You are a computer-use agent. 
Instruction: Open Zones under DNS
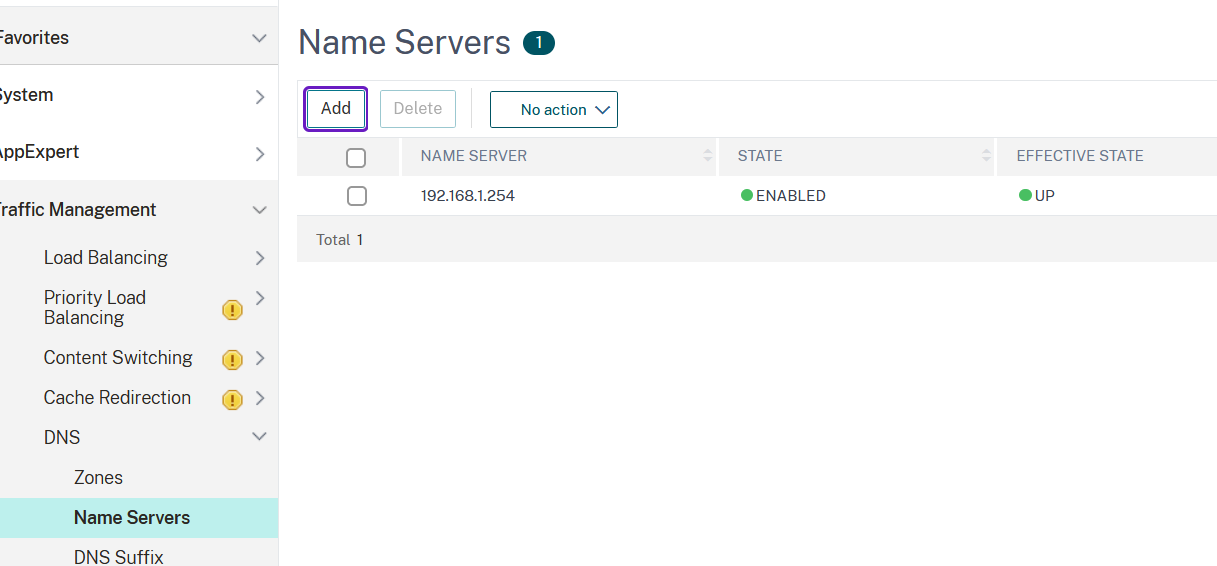tap(98, 477)
